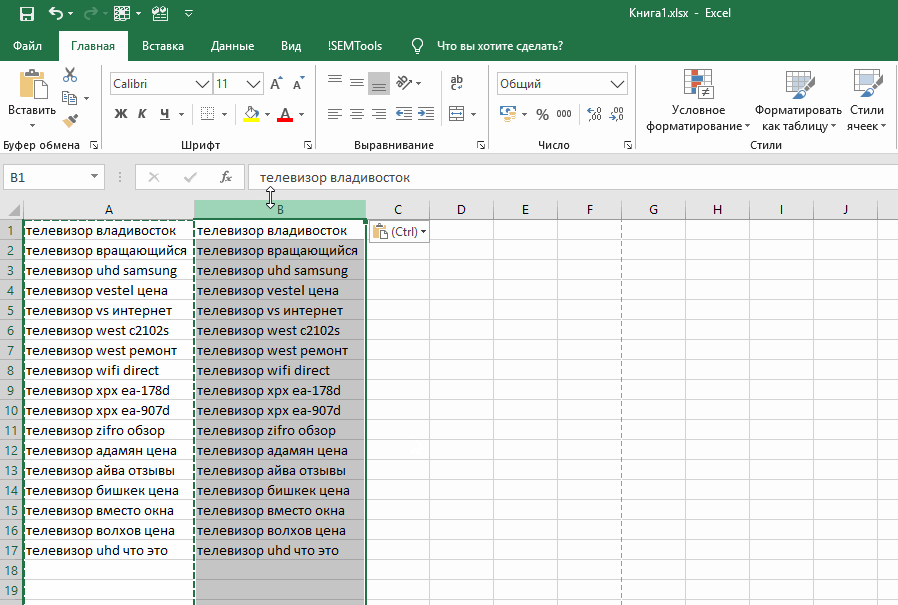The image size is (898, 605).
Task: Align text to the middle of cell
Action: [357, 83]
